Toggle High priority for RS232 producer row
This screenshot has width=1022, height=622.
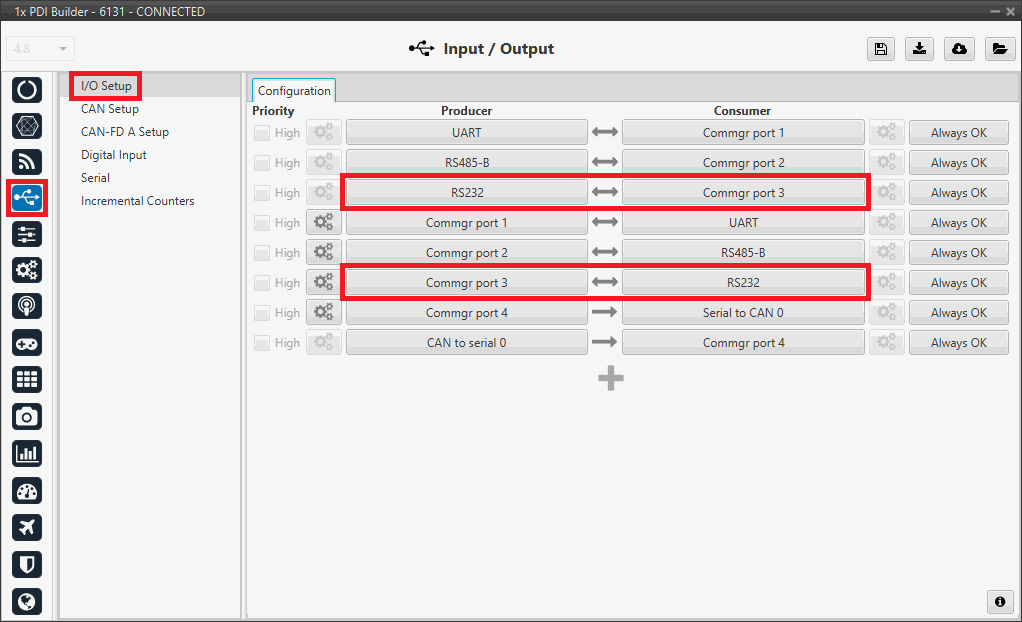(x=262, y=193)
